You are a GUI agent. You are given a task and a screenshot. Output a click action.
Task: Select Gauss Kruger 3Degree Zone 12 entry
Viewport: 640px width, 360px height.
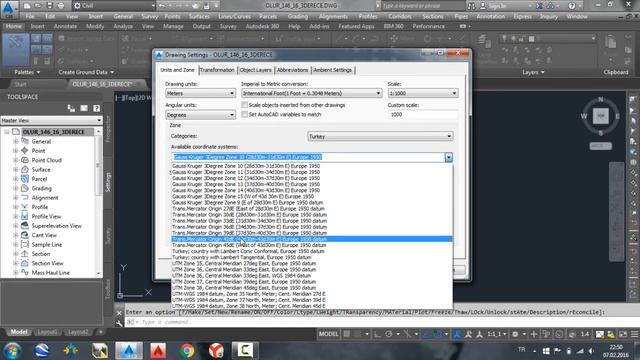click(312, 178)
